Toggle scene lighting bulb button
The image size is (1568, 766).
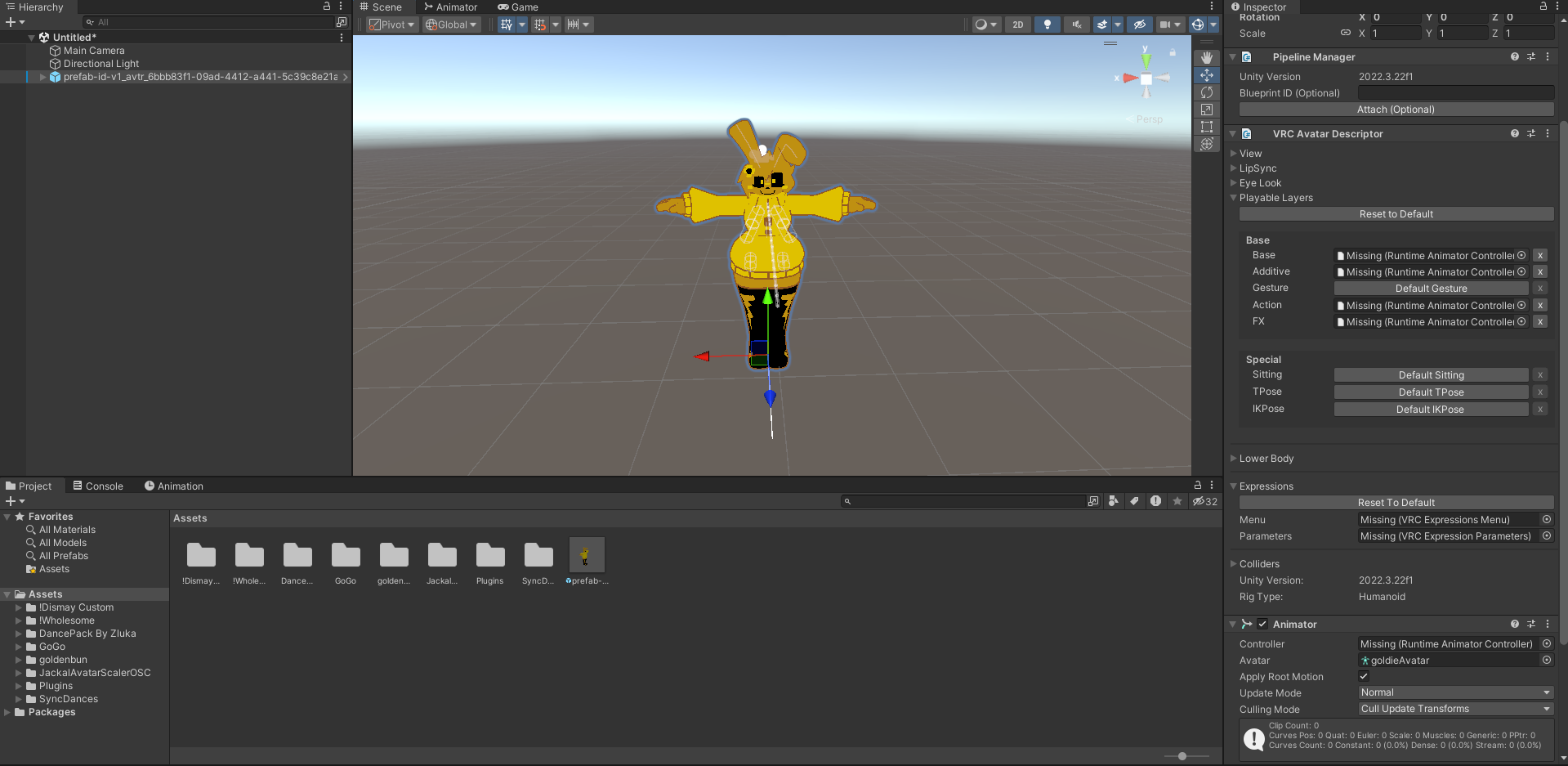coord(1048,25)
